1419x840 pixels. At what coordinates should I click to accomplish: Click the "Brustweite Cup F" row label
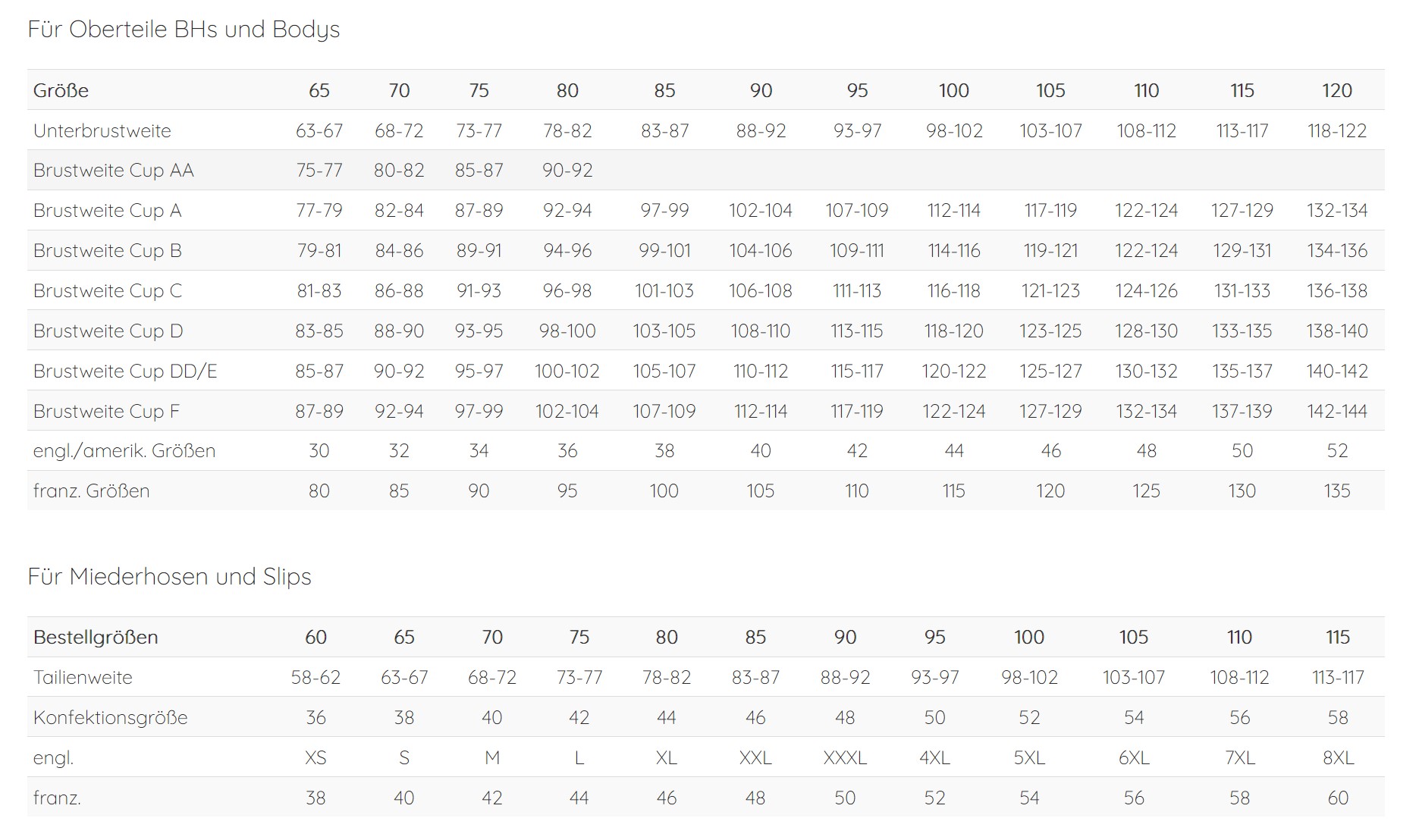click(106, 412)
